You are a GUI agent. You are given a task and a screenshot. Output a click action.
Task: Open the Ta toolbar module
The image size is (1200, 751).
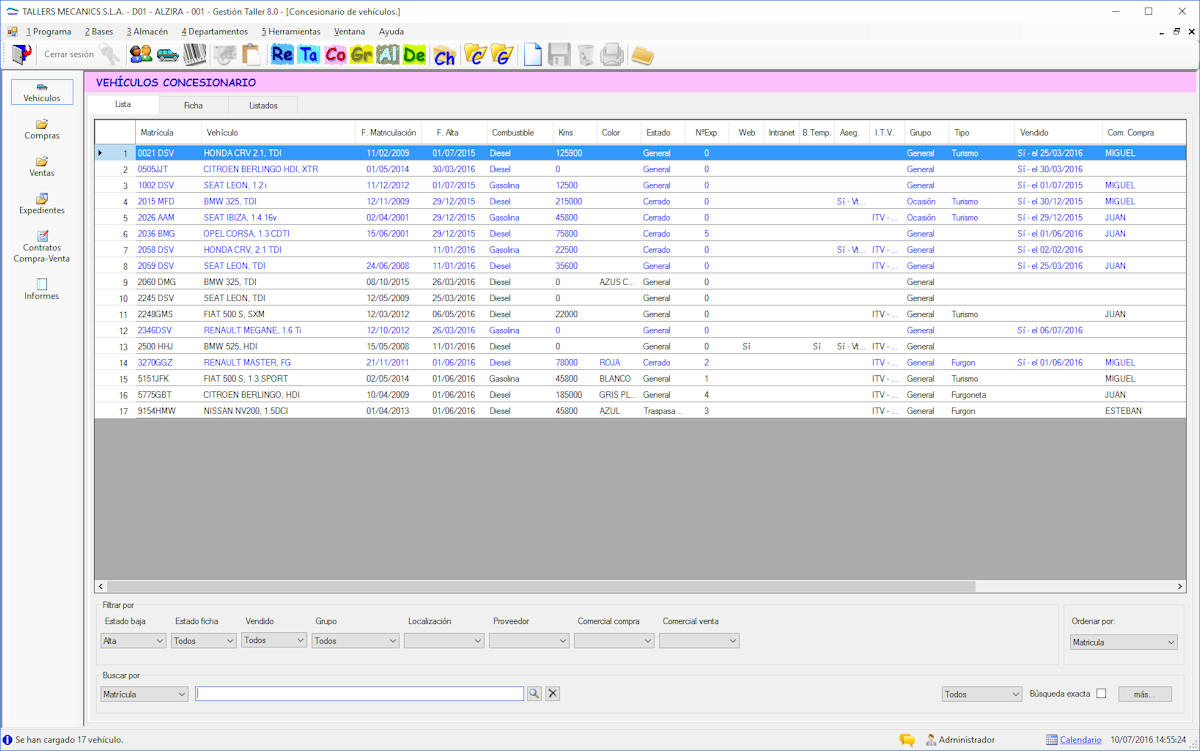[308, 55]
